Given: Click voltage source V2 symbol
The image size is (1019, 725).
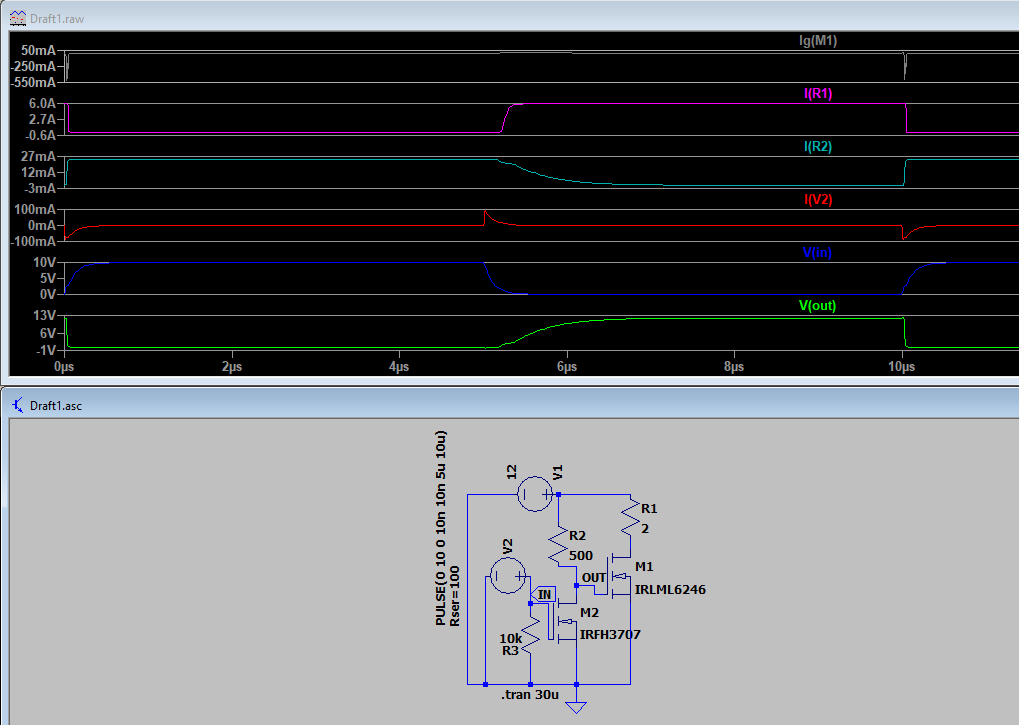Looking at the screenshot, I should 508,576.
